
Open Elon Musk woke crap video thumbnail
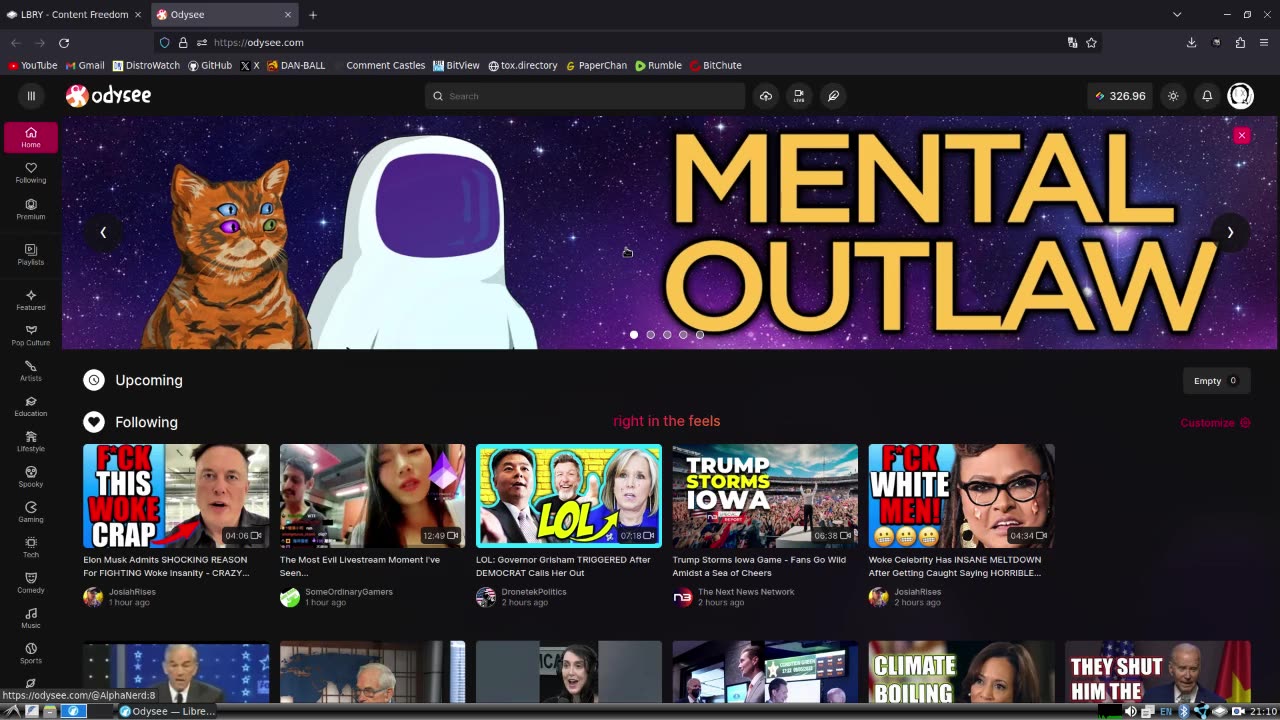[176, 496]
